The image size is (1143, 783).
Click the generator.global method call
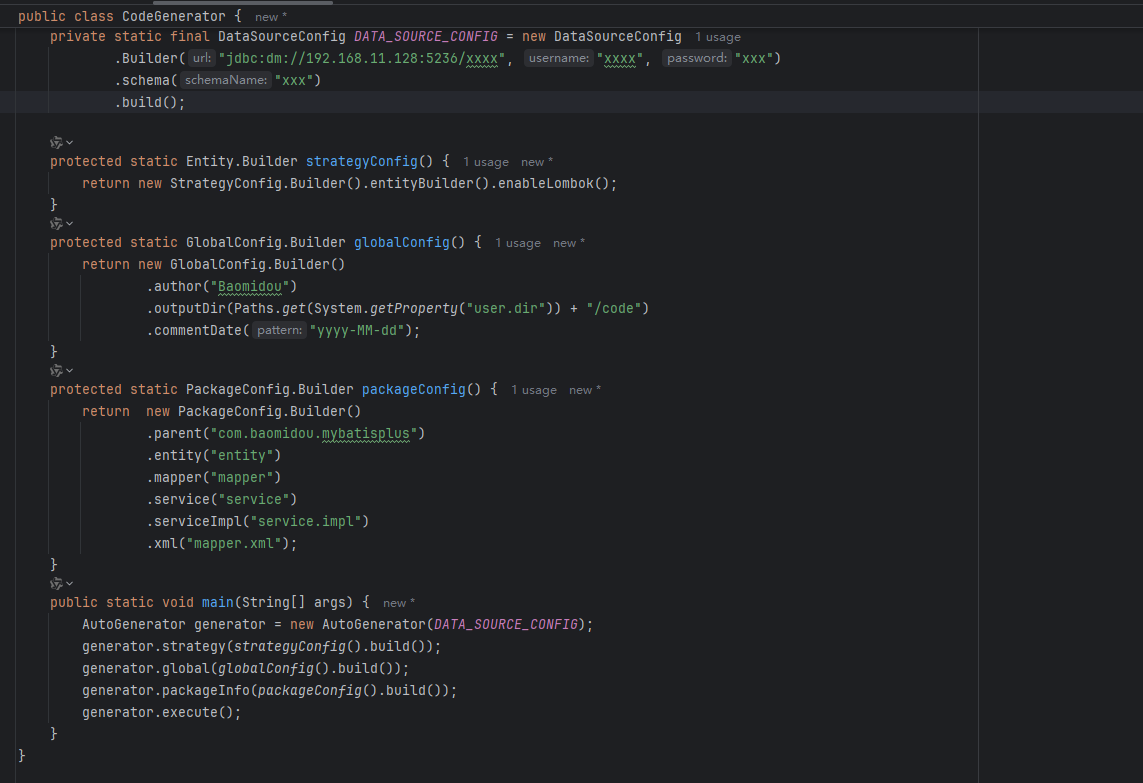pyautogui.click(x=146, y=668)
